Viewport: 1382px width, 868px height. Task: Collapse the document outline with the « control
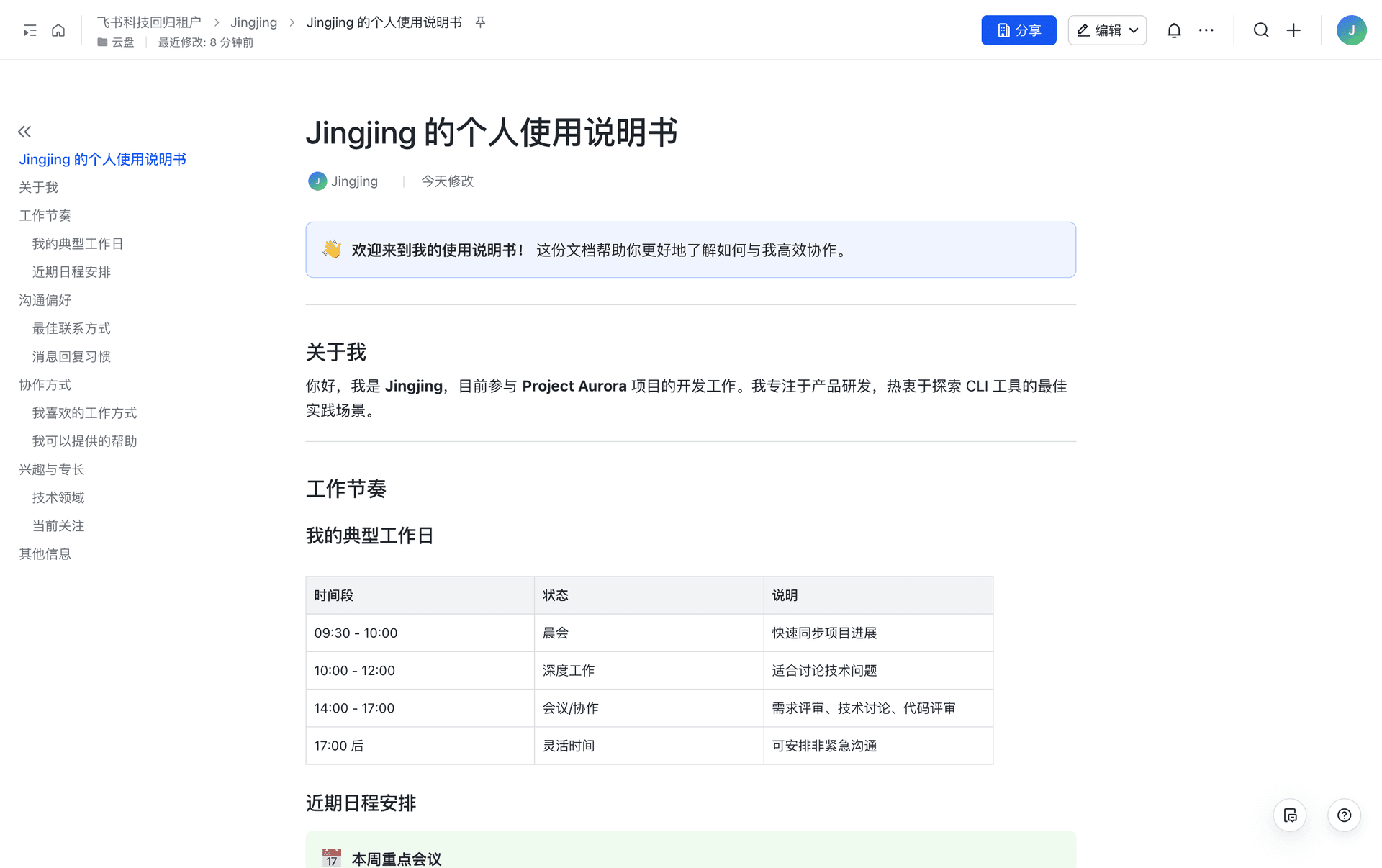[24, 131]
